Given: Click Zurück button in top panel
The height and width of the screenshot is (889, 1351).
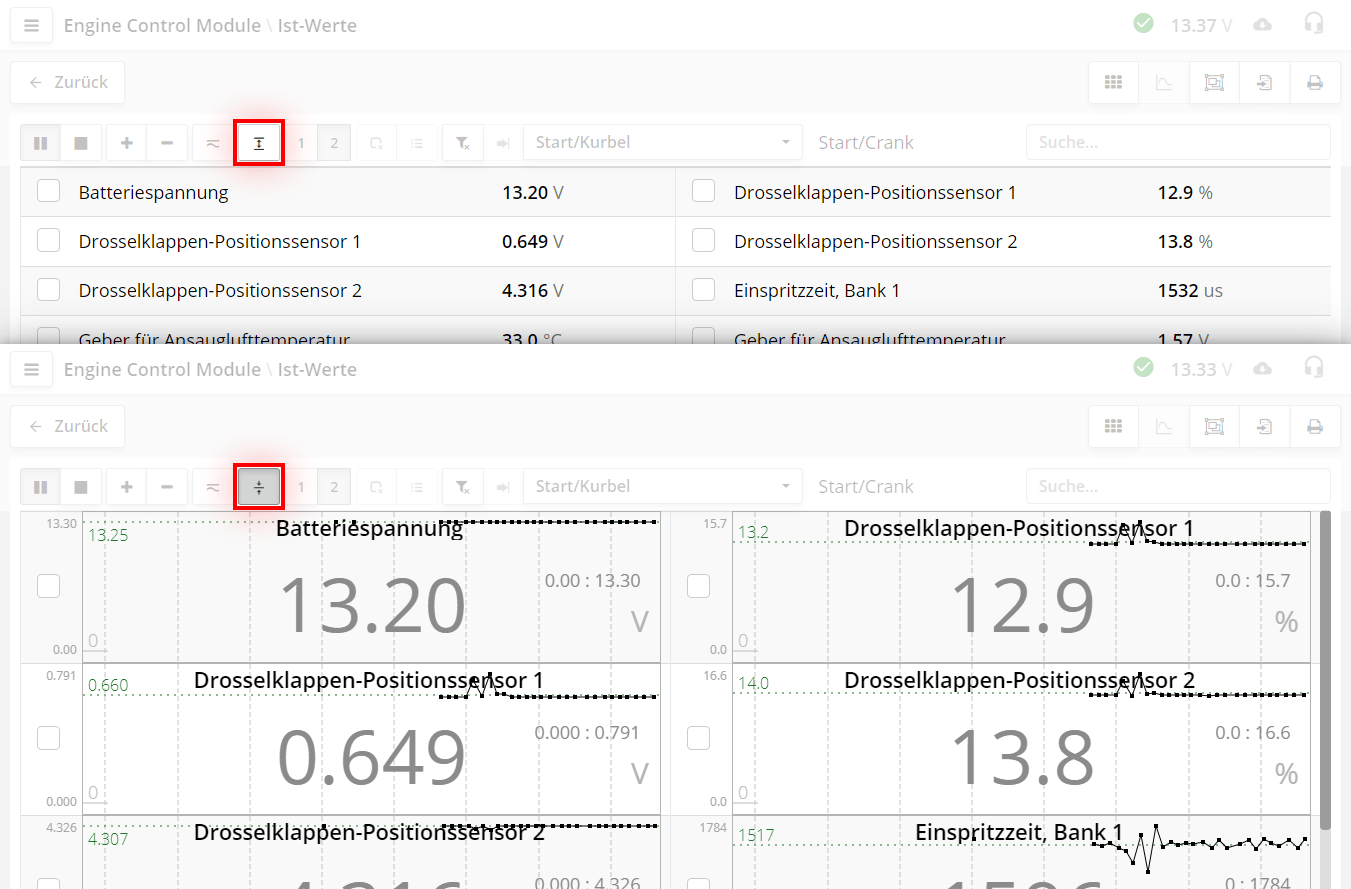Looking at the screenshot, I should point(68,83).
